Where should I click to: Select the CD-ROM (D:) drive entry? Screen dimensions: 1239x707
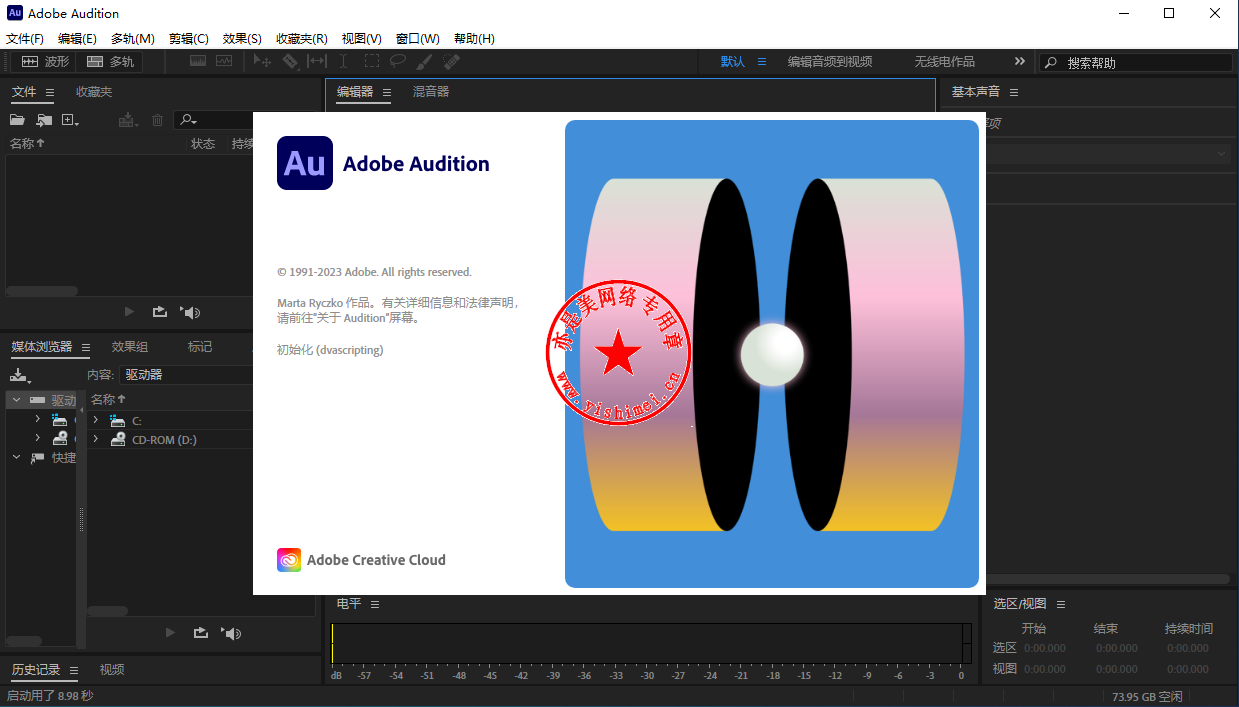[164, 440]
